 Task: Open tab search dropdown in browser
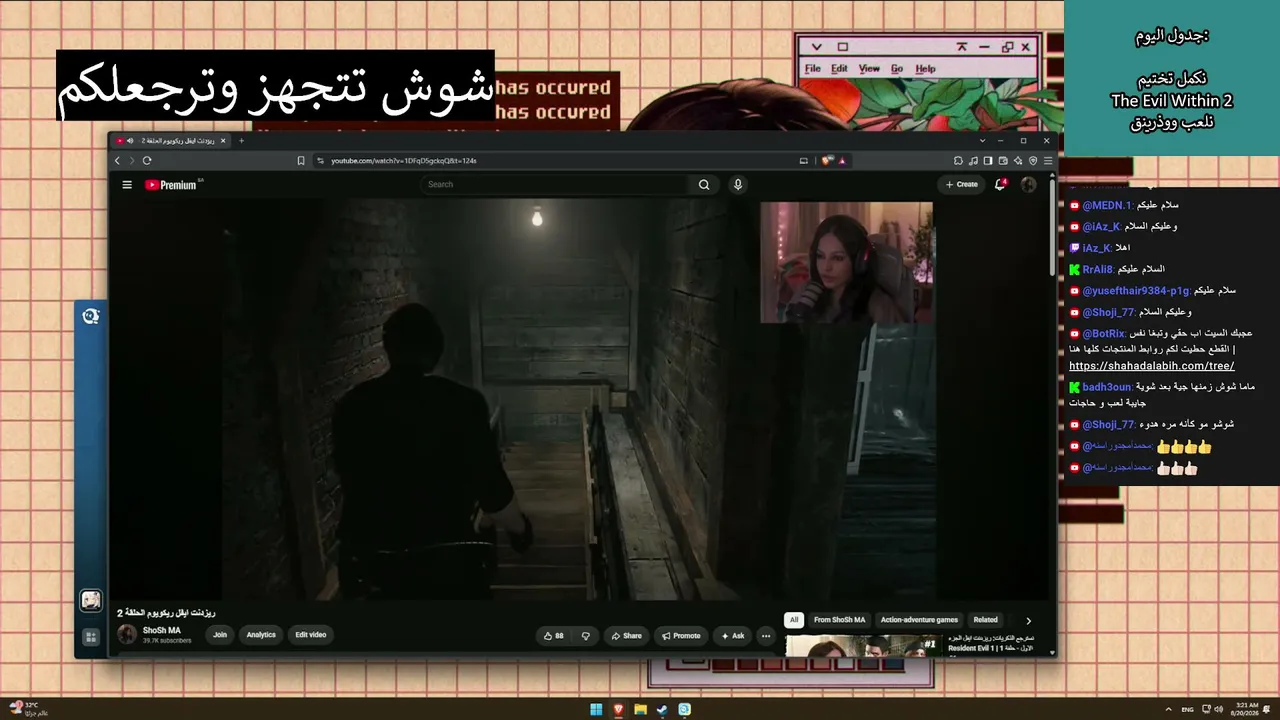coord(983,141)
